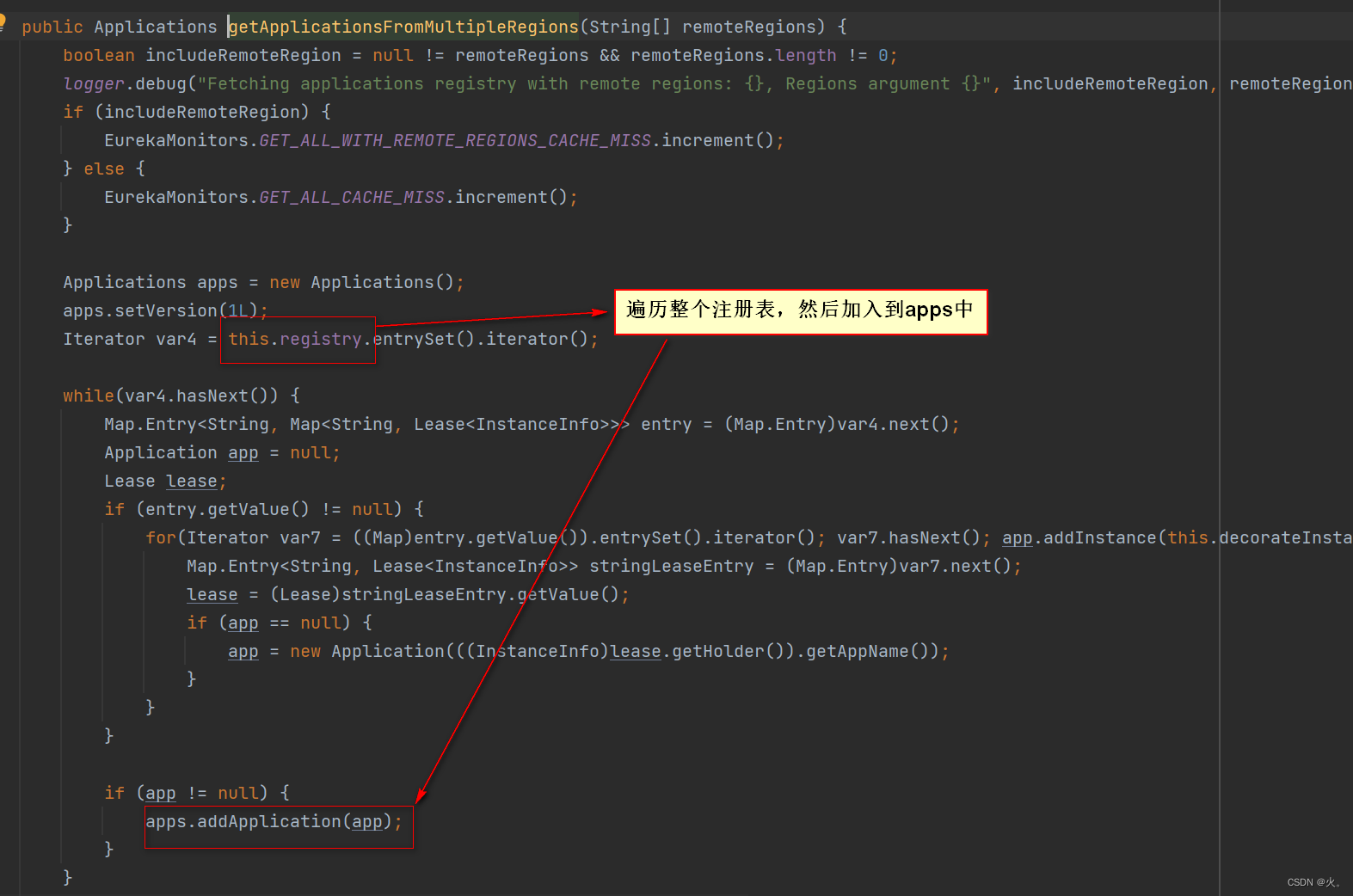Click the 'debug' method call
Screen dimensions: 1353x896
pyautogui.click(x=161, y=83)
